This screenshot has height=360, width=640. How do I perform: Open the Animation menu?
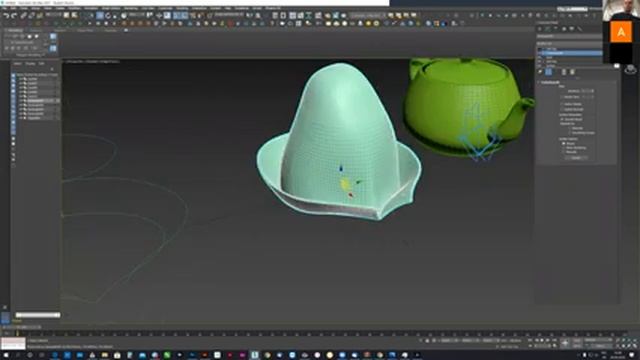[91, 8]
